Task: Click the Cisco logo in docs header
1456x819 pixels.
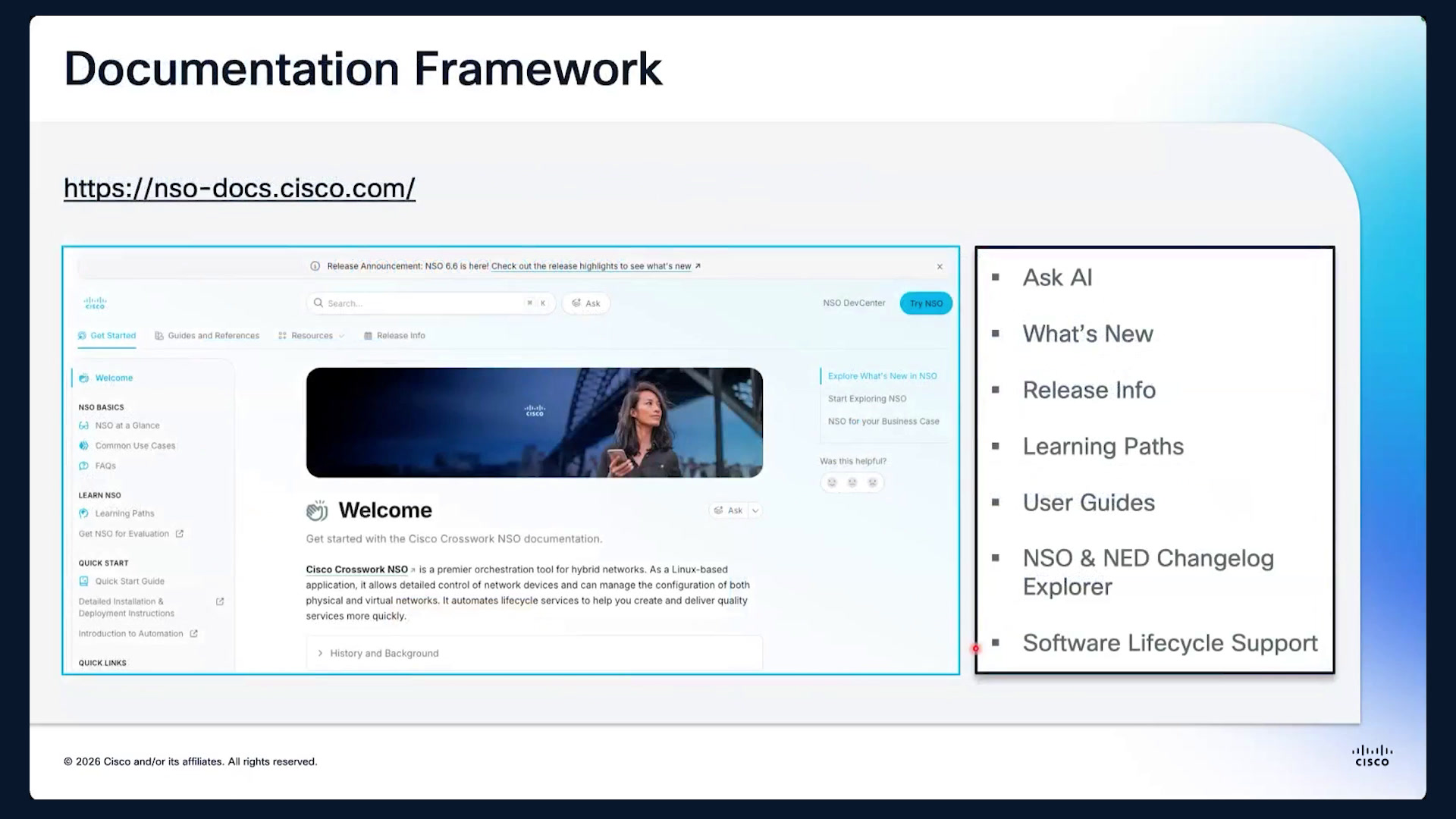Action: click(x=95, y=303)
